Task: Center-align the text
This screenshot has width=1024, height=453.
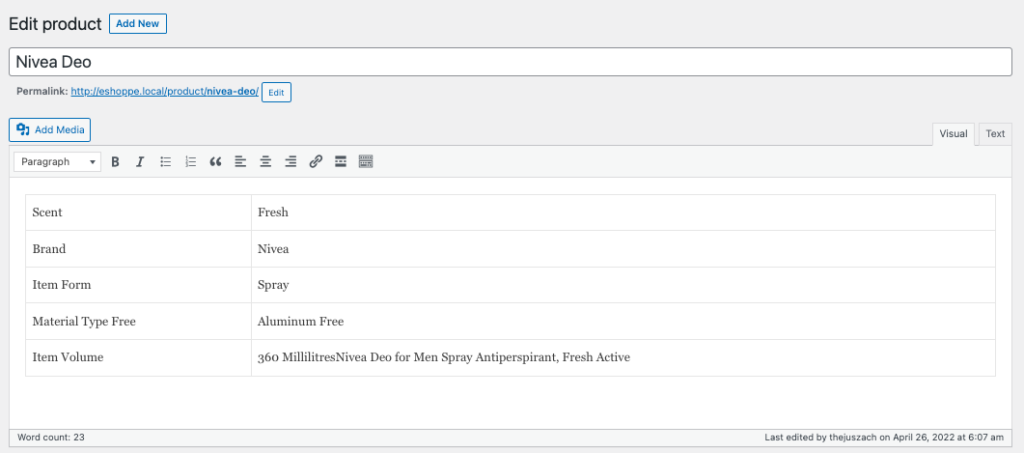Action: [x=265, y=161]
